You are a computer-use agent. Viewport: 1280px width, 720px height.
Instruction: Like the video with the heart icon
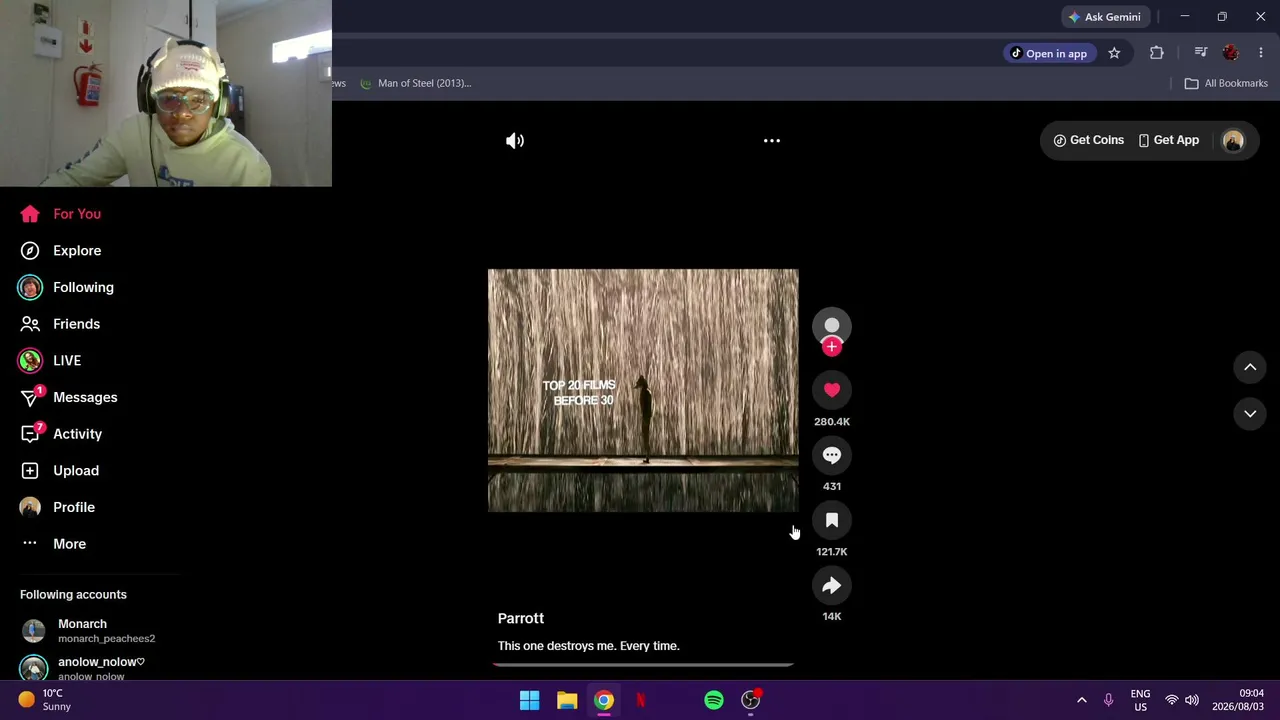832,390
